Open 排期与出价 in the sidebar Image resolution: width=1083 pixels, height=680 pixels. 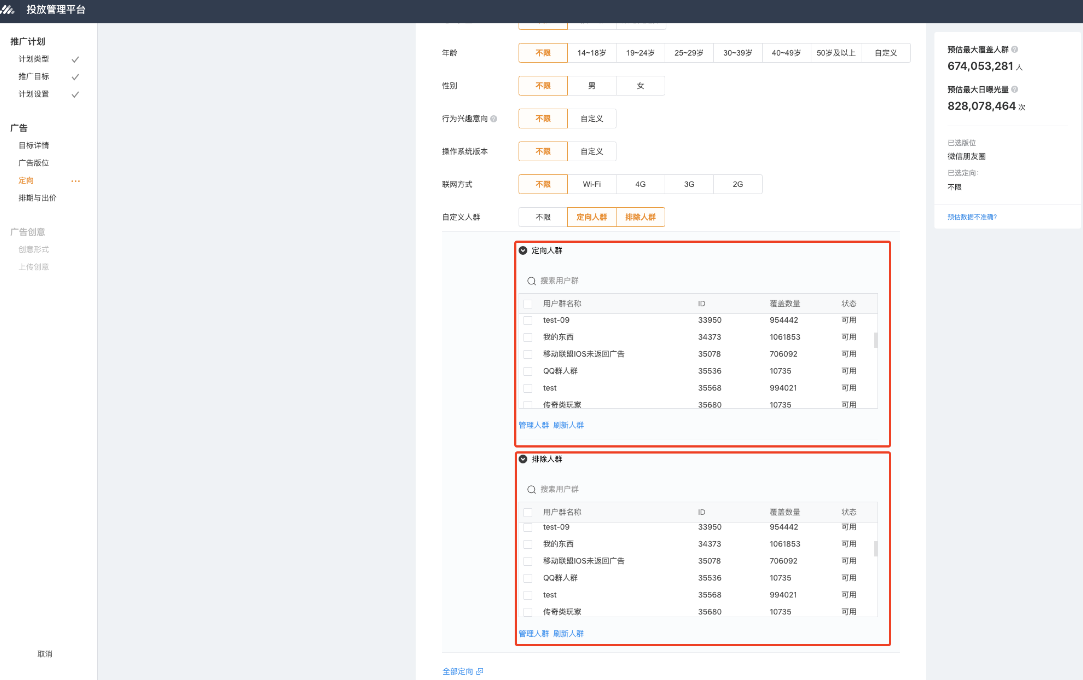click(x=37, y=198)
